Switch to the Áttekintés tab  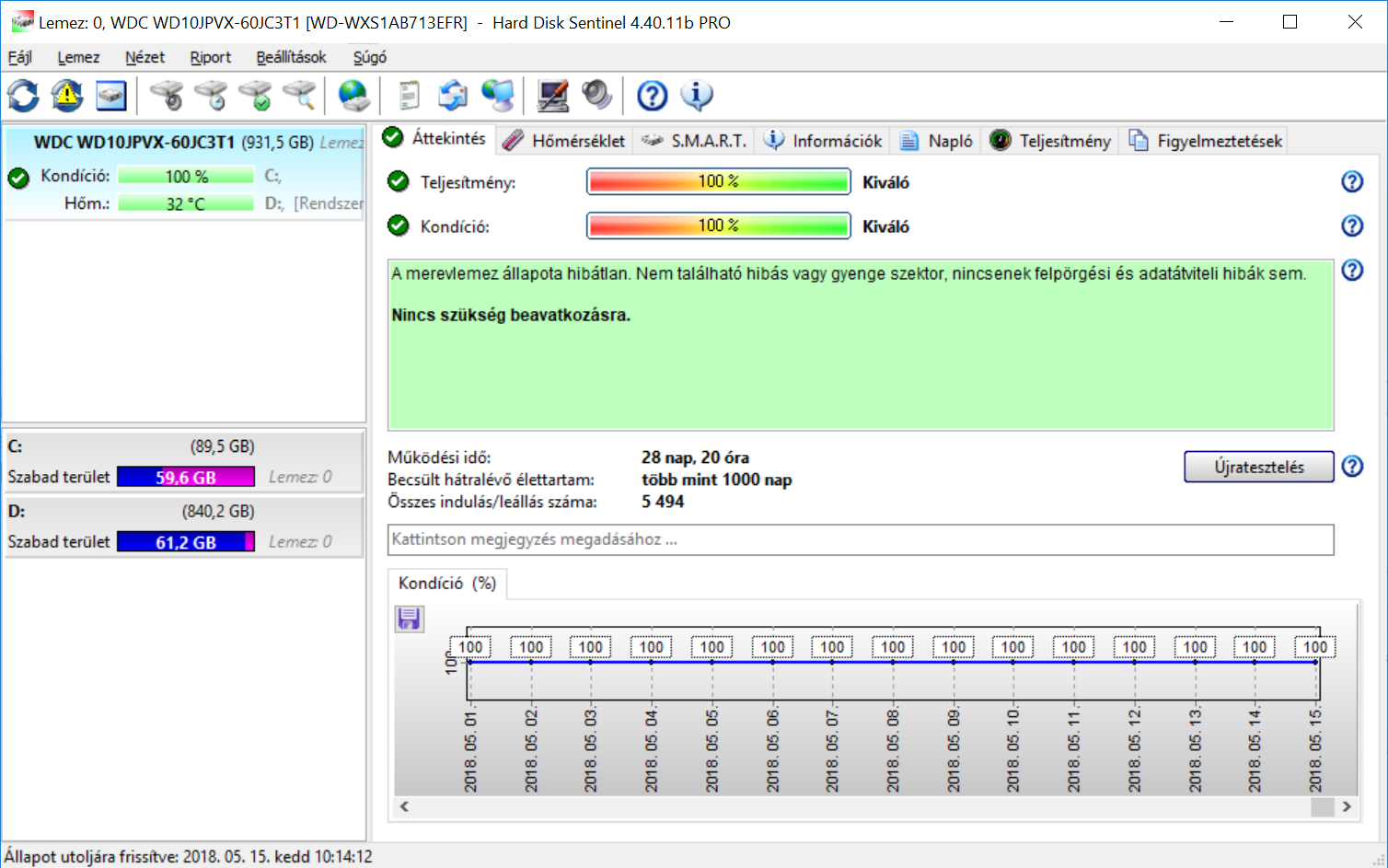434,138
